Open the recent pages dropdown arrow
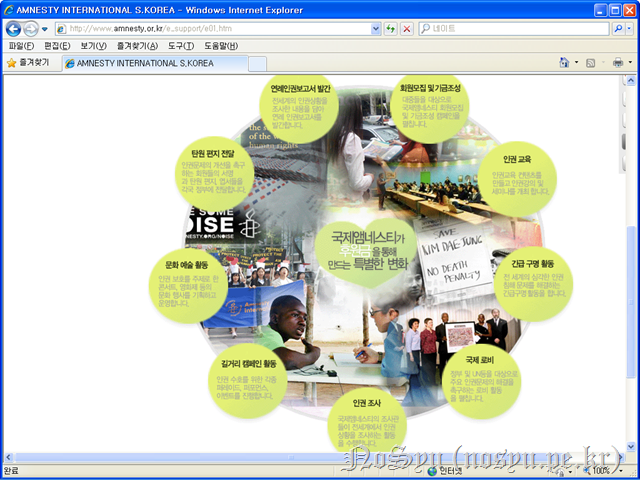The width and height of the screenshot is (640, 480). tap(46, 29)
